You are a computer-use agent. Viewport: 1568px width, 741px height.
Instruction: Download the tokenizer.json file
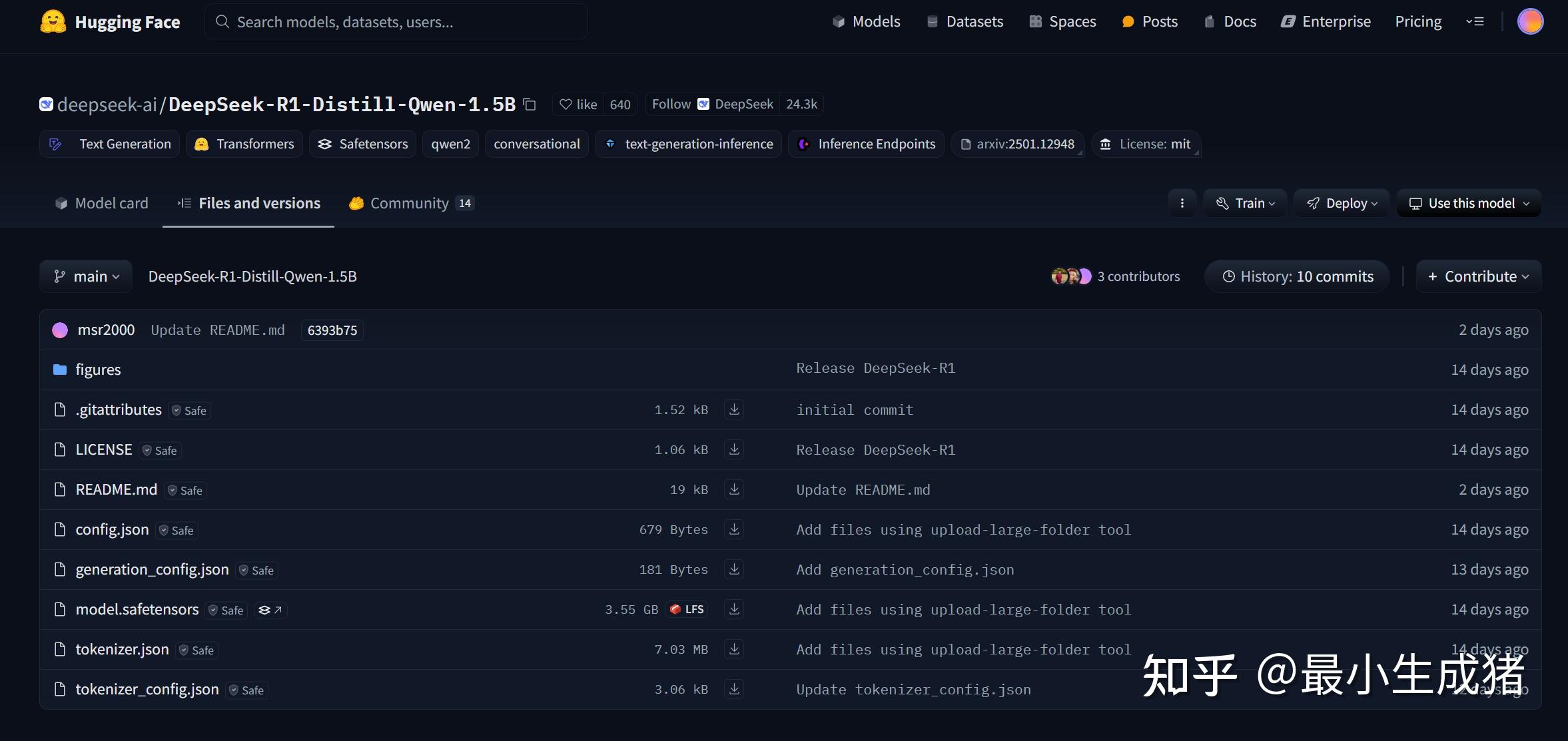[x=734, y=649]
